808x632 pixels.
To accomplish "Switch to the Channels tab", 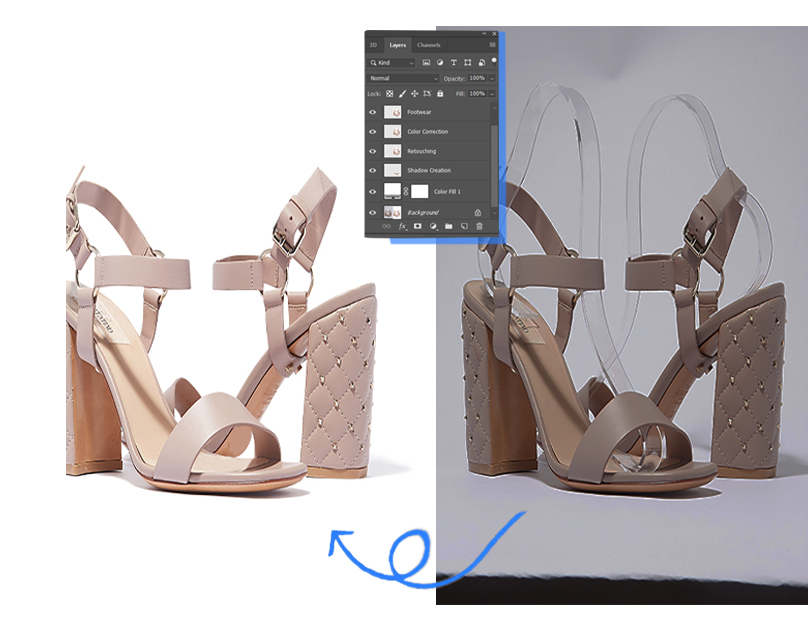I will click(428, 45).
